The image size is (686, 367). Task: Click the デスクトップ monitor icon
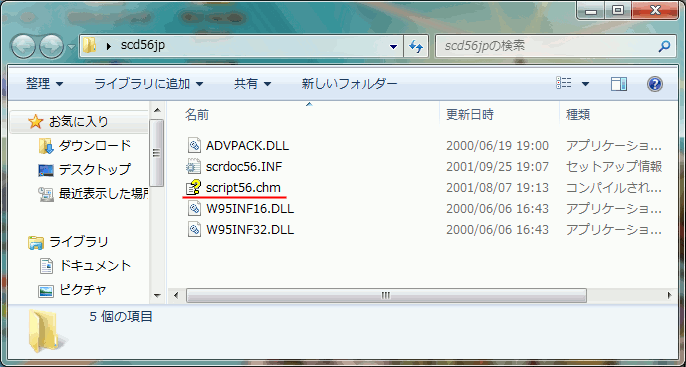pyautogui.click(x=46, y=170)
